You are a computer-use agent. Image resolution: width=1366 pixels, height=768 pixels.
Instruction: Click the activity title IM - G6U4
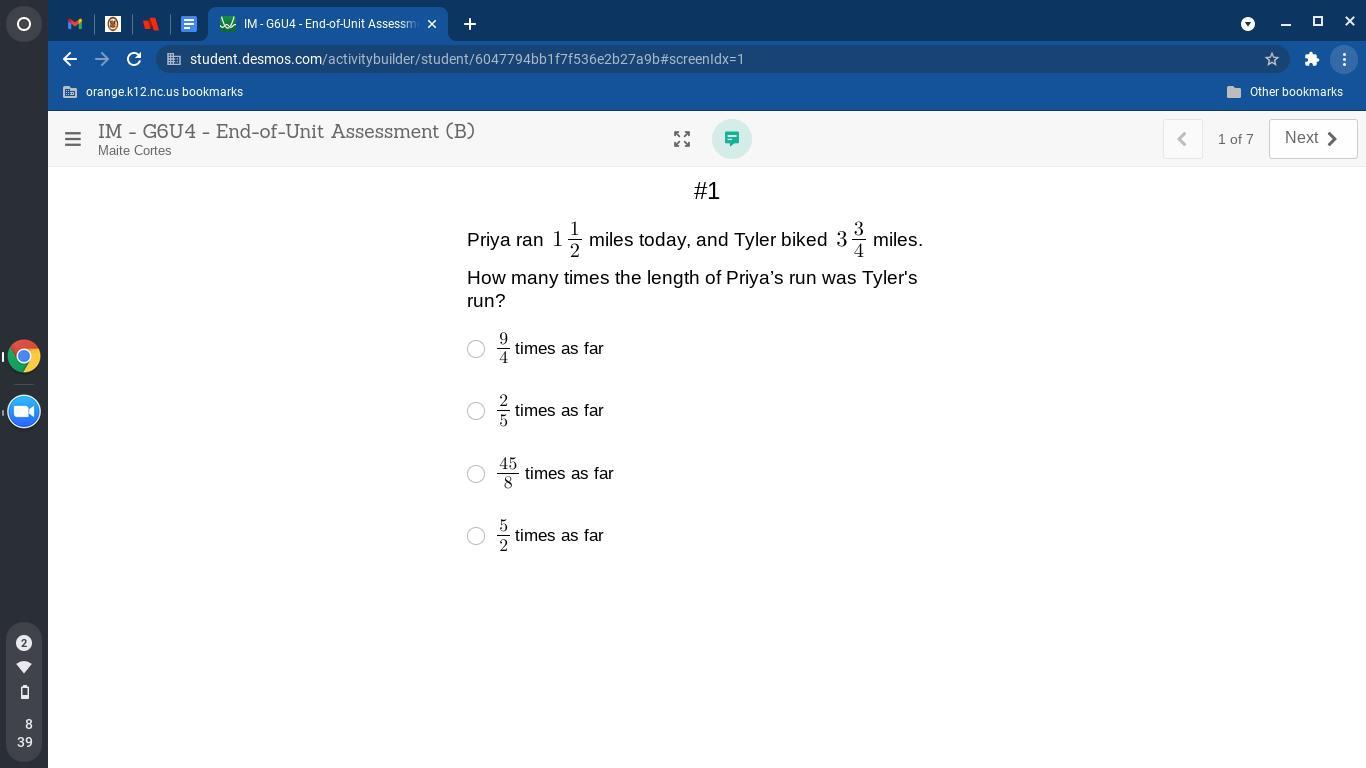[x=286, y=132]
